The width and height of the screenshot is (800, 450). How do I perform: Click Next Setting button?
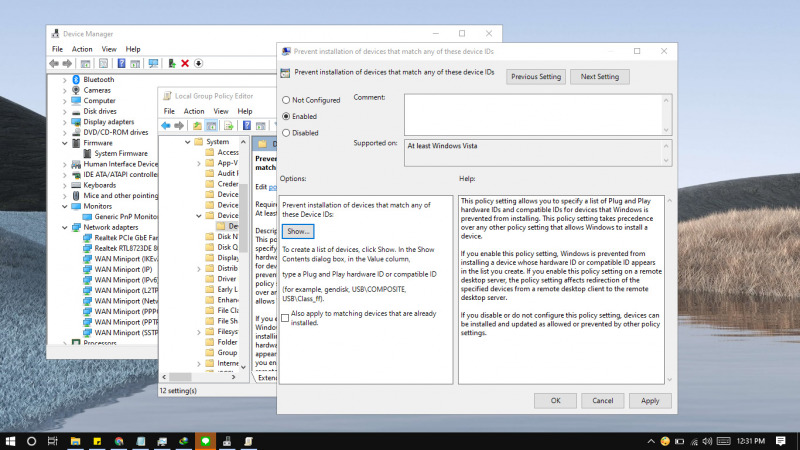599,77
